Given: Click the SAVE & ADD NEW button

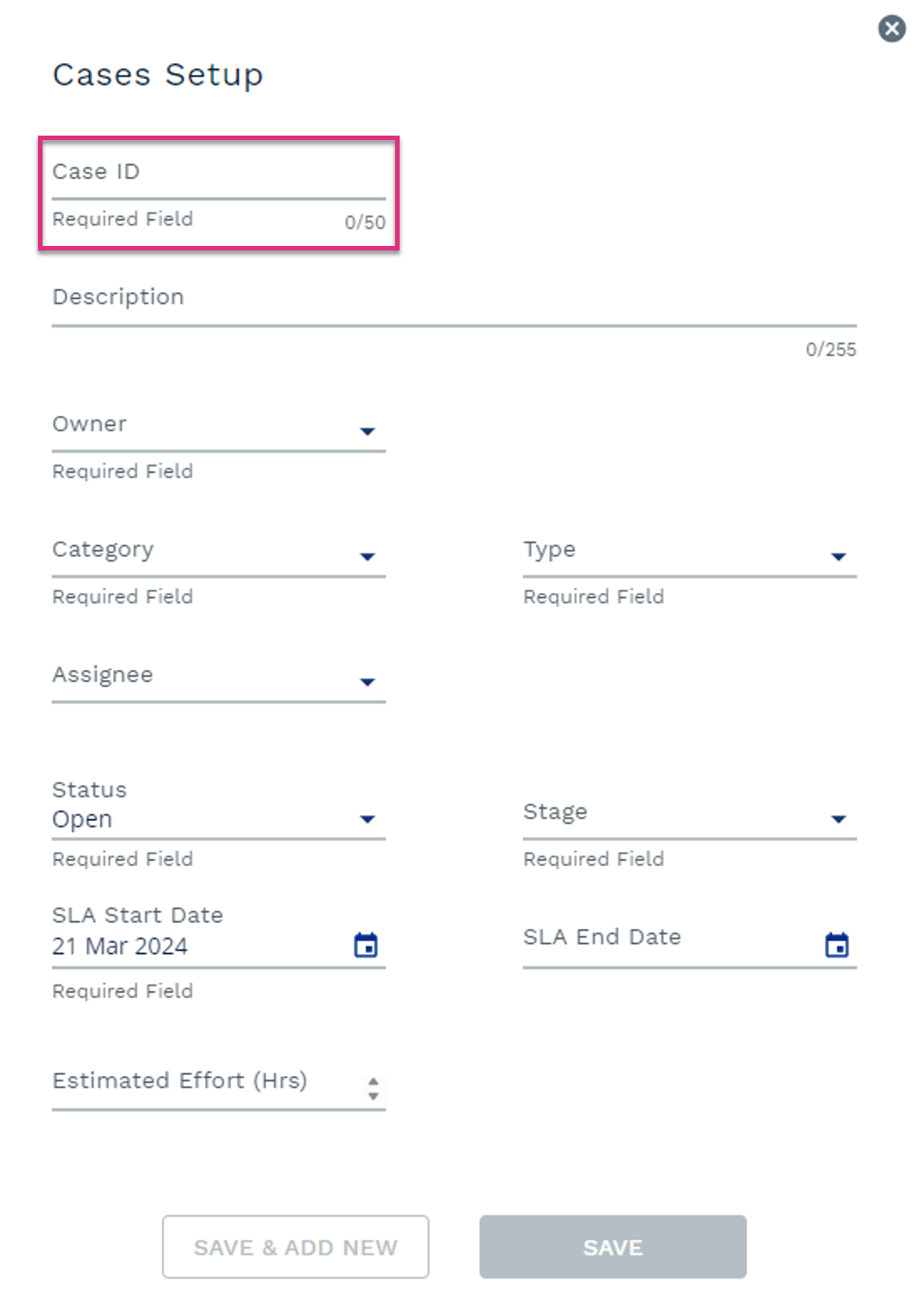Looking at the screenshot, I should pyautogui.click(x=296, y=1247).
